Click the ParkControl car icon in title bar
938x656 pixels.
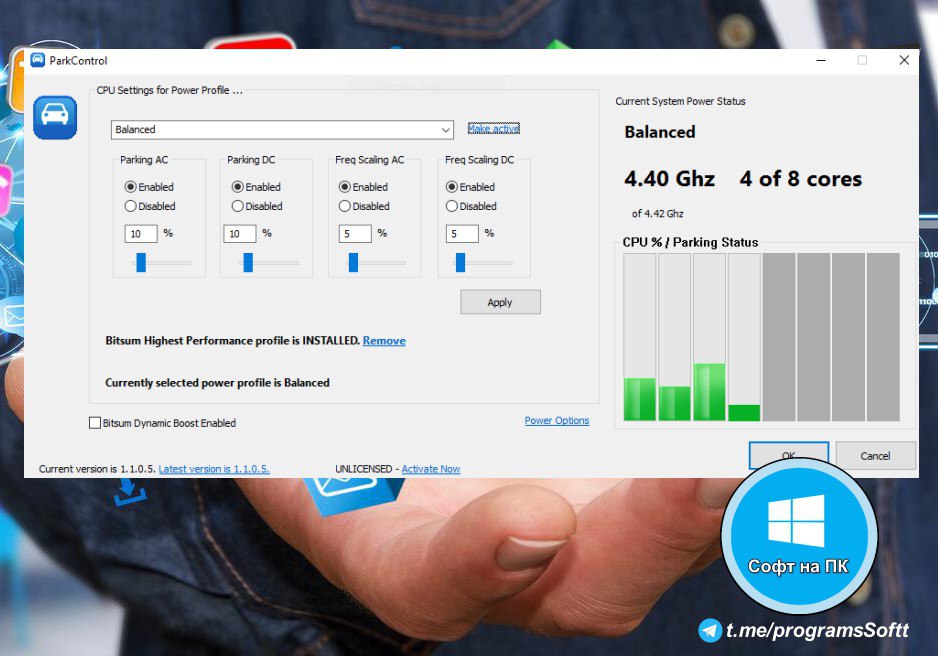point(38,60)
